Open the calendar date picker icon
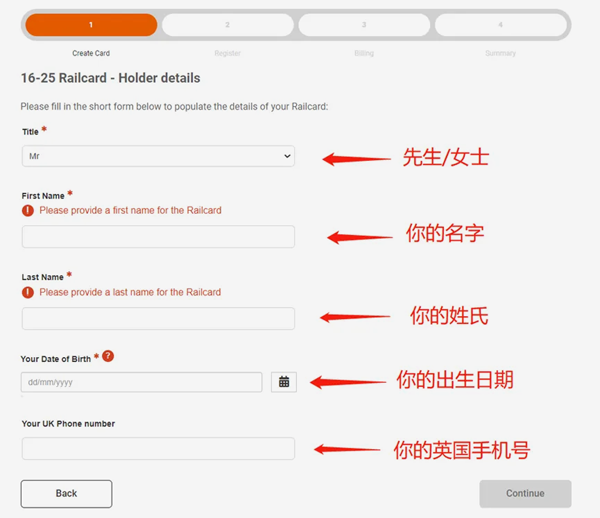This screenshot has width=600, height=518. (284, 382)
